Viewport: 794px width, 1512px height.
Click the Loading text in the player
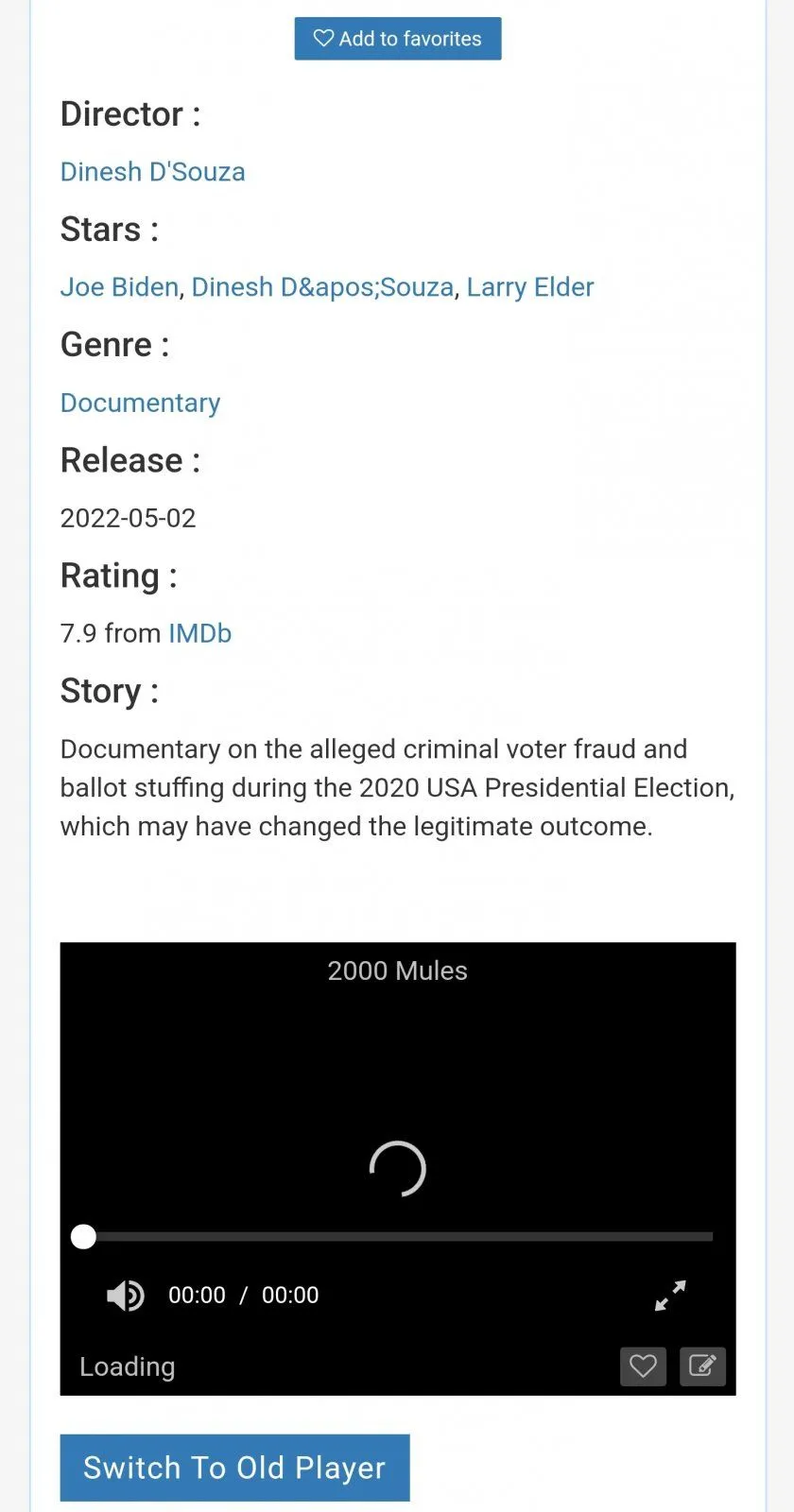click(127, 1366)
